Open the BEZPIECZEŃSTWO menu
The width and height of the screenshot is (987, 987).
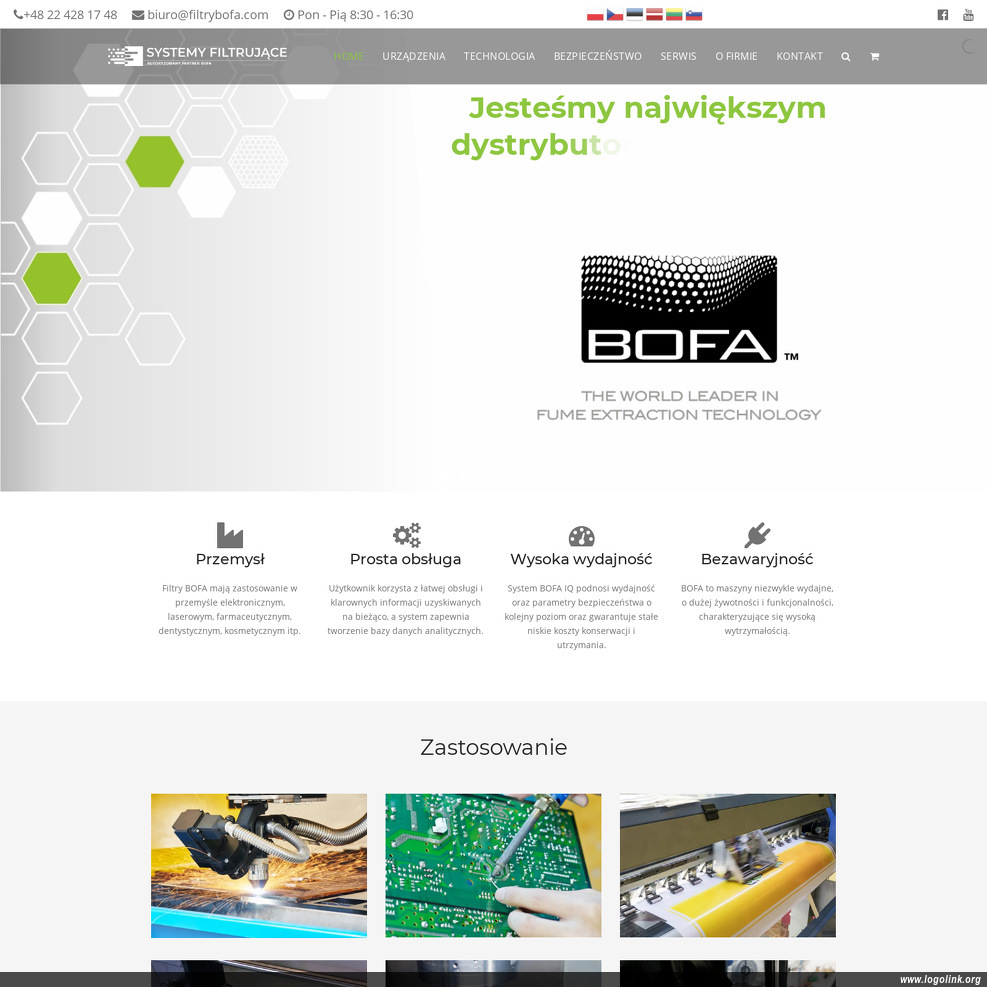tap(597, 56)
